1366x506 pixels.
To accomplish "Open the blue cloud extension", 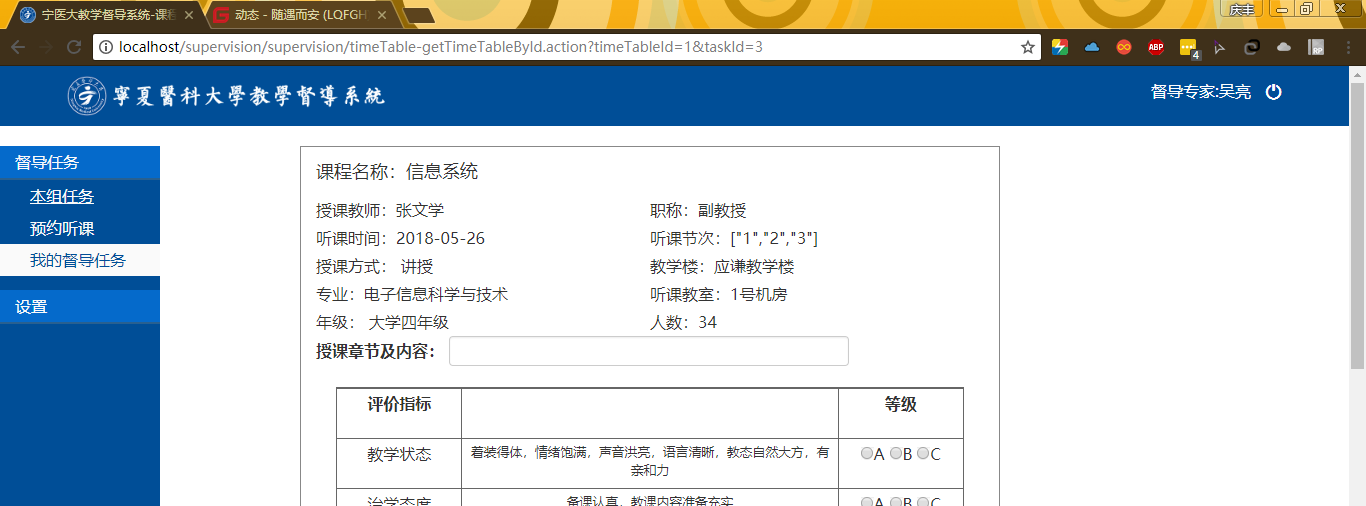I will tap(1092, 47).
